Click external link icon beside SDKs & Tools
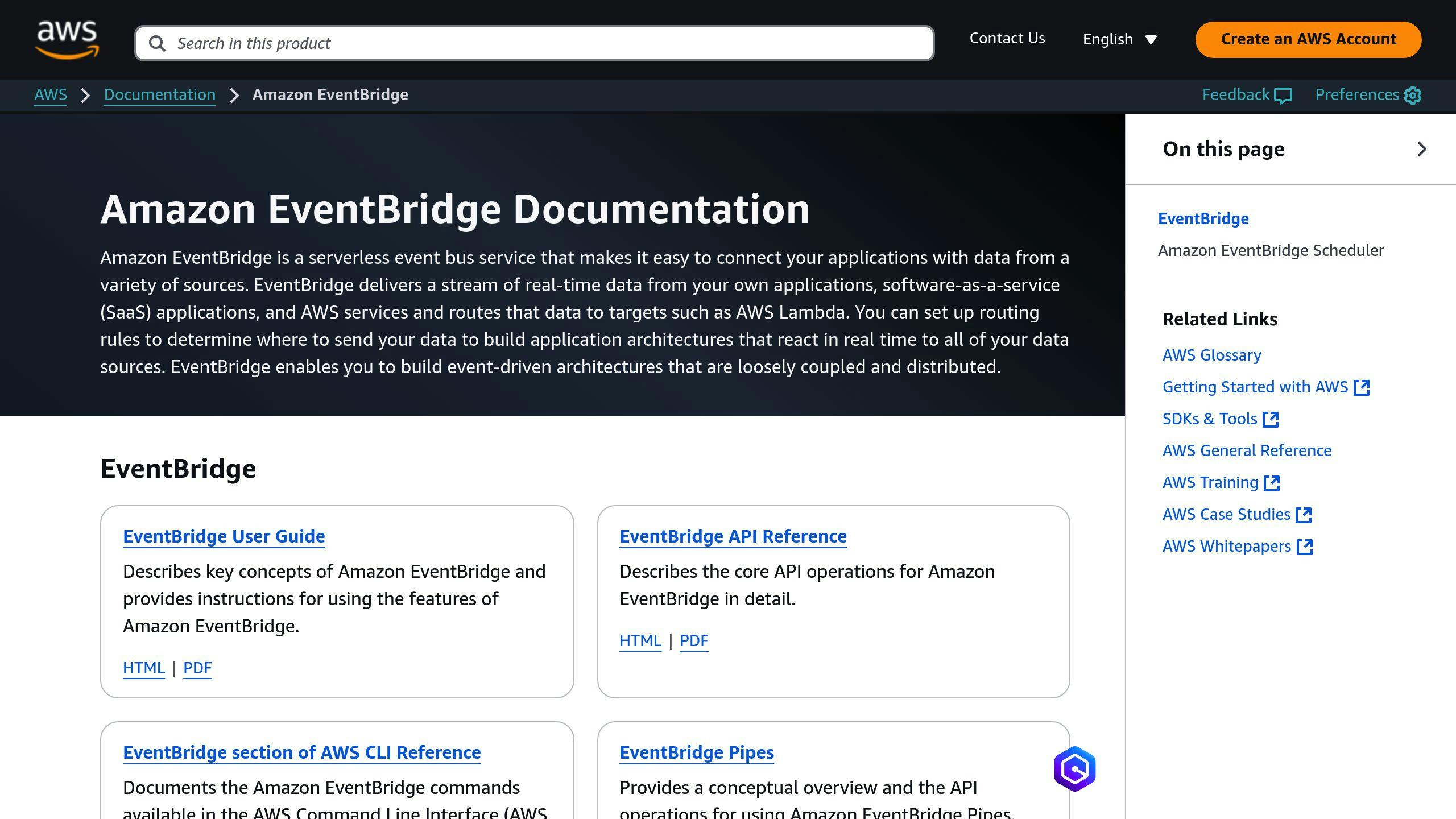Viewport: 1456px width, 819px height. tap(1271, 419)
